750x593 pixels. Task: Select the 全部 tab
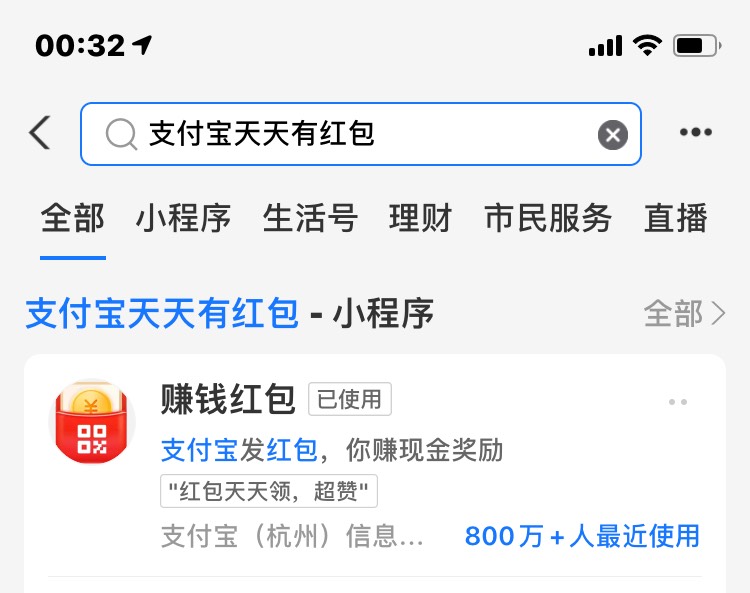click(x=73, y=218)
